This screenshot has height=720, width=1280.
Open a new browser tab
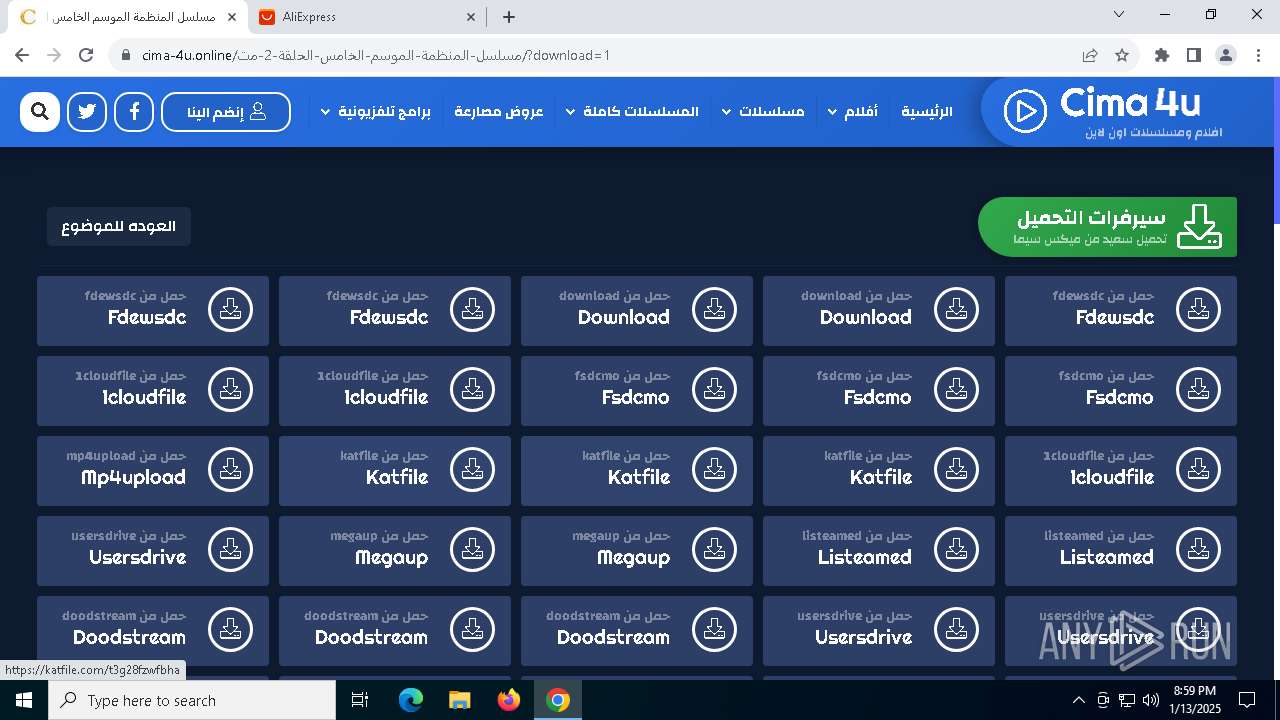click(x=509, y=16)
